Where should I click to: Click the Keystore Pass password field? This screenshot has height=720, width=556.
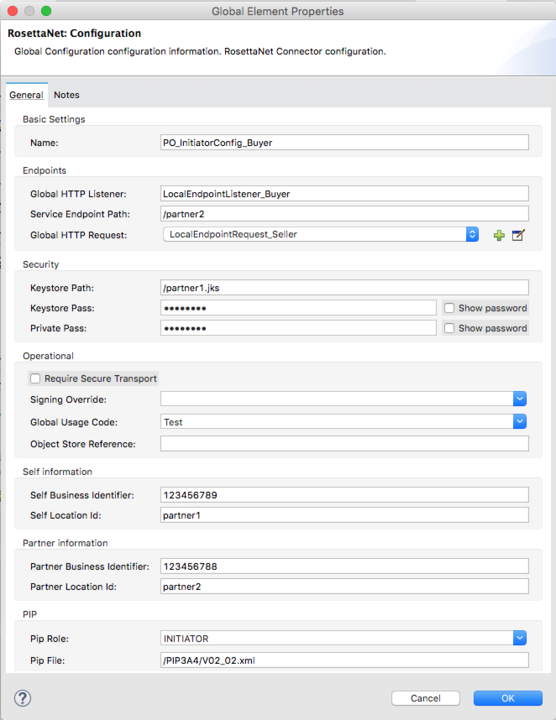coord(298,308)
